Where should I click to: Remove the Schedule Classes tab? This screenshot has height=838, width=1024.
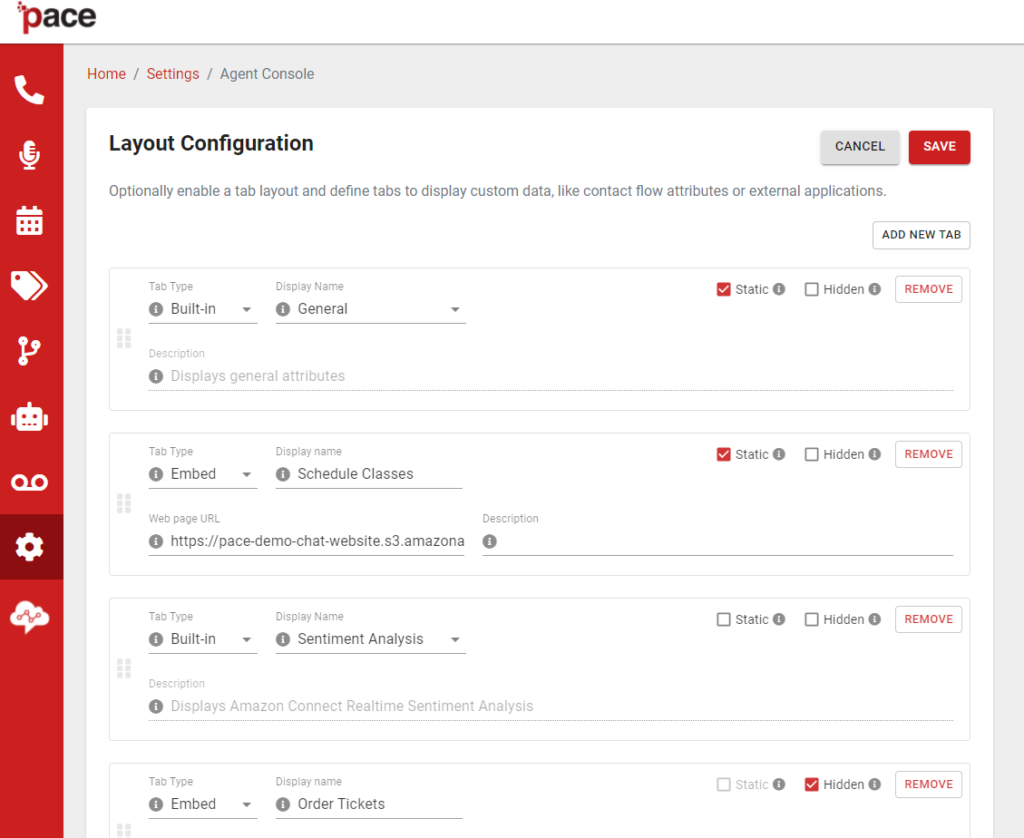coord(928,455)
